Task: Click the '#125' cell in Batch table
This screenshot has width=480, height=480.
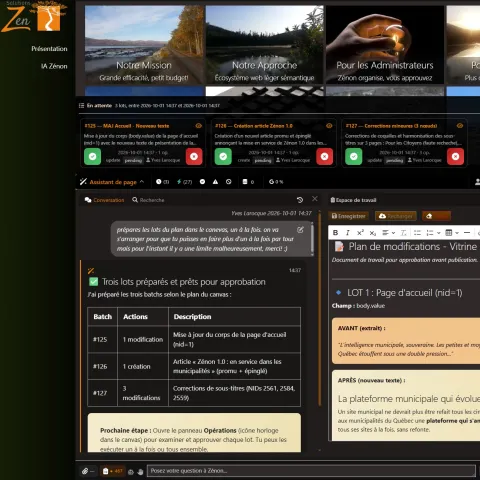Action: pyautogui.click(x=103, y=339)
